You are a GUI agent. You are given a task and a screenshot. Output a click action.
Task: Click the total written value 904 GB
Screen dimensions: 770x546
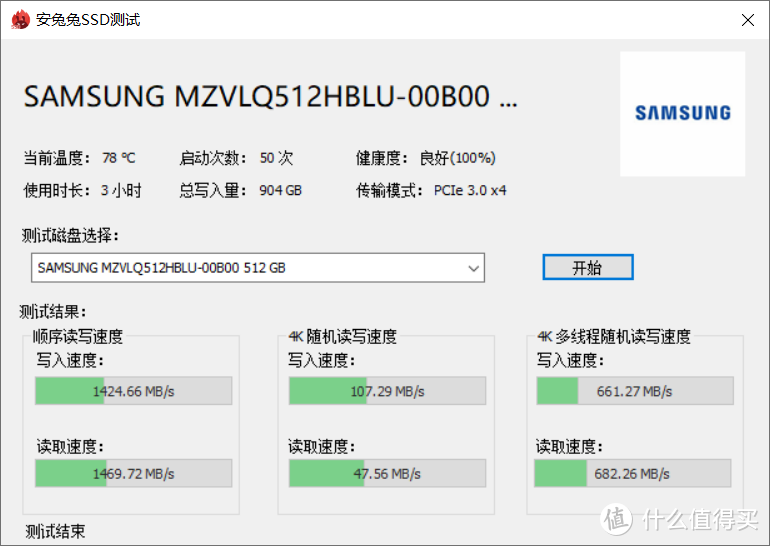click(x=280, y=191)
